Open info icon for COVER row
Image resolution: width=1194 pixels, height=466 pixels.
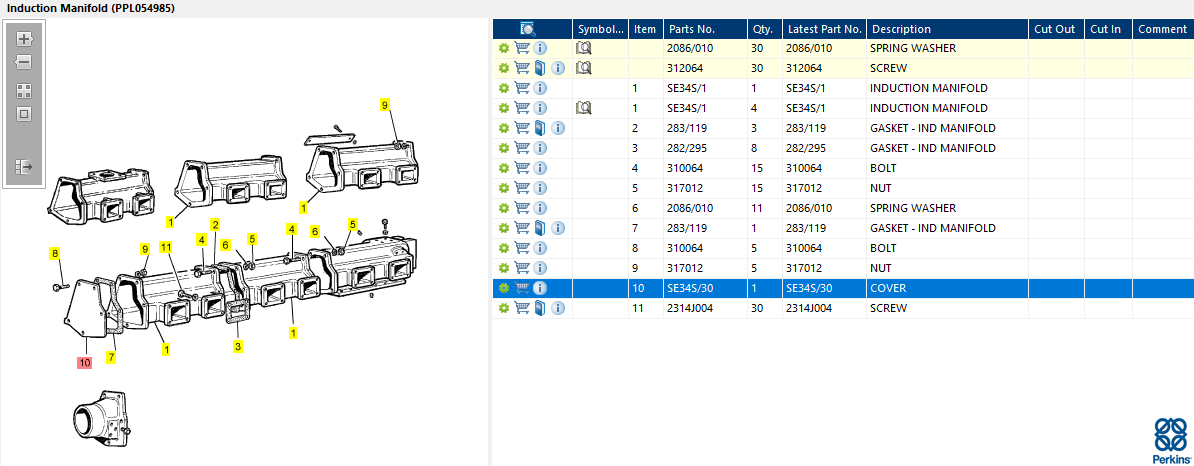540,288
